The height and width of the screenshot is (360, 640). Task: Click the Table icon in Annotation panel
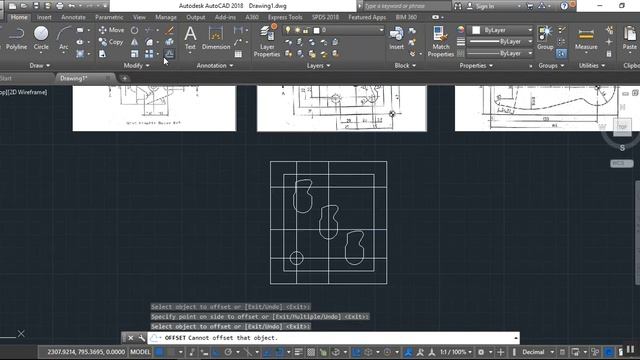click(x=238, y=53)
